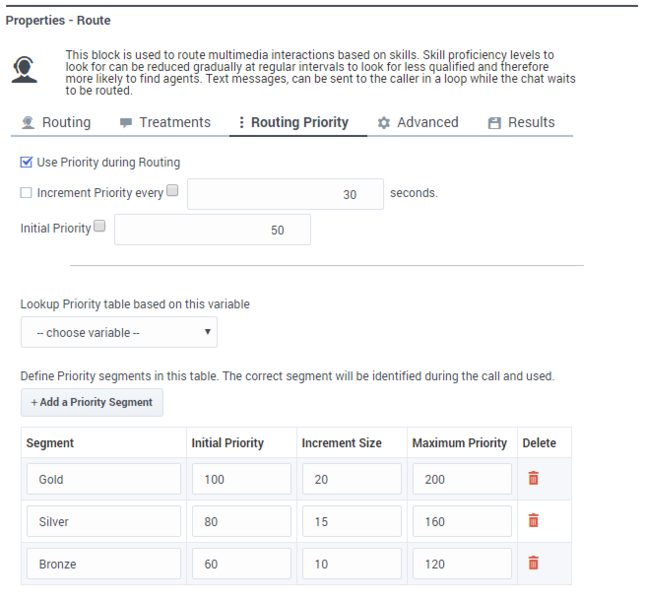Image resolution: width=645 pixels, height=600 pixels.
Task: Enable Increment Priority every checkbox
Action: pos(27,193)
